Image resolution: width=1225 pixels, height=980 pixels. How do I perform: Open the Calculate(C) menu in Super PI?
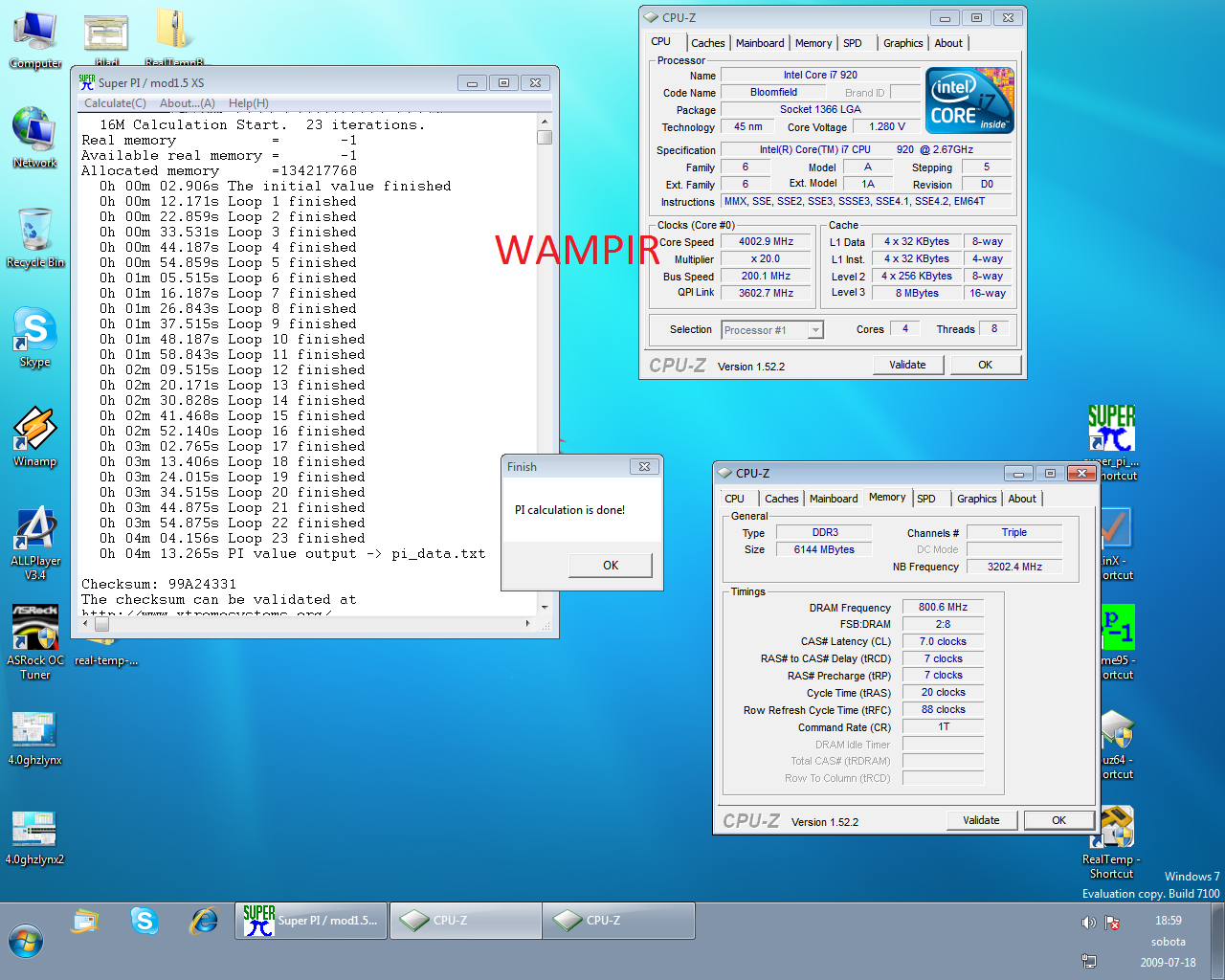115,103
